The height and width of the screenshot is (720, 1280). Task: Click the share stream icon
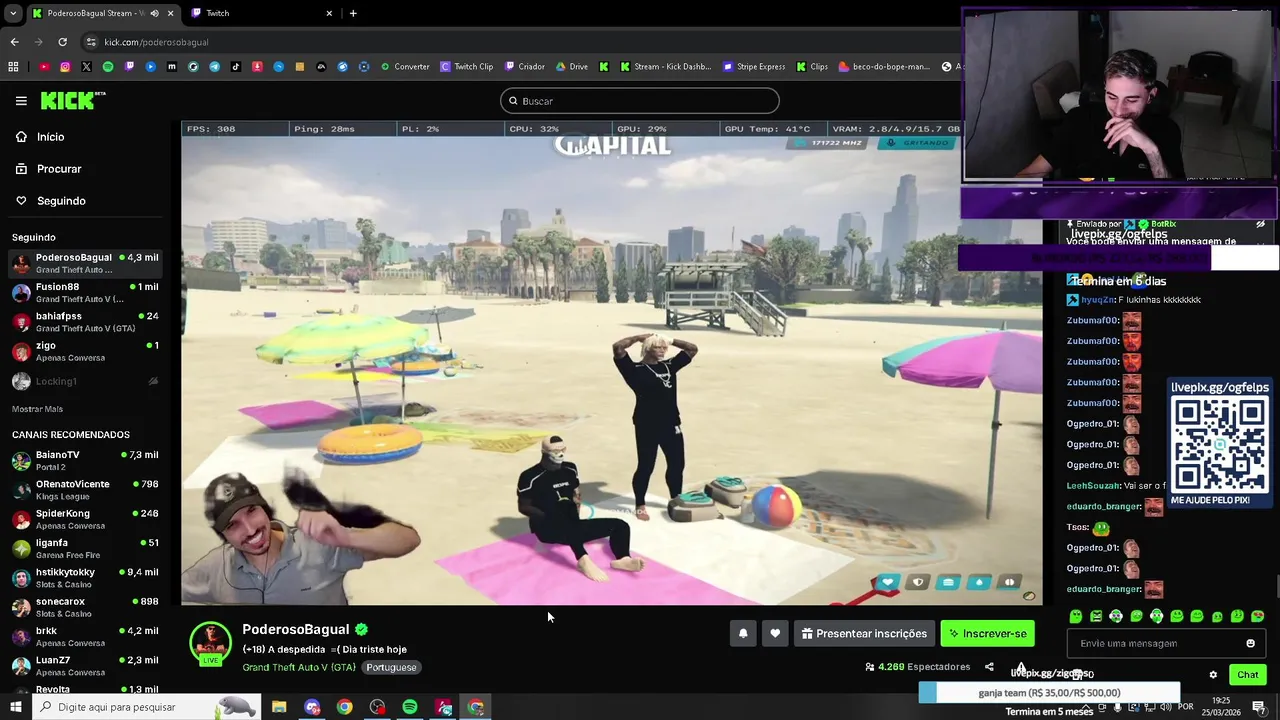click(989, 667)
